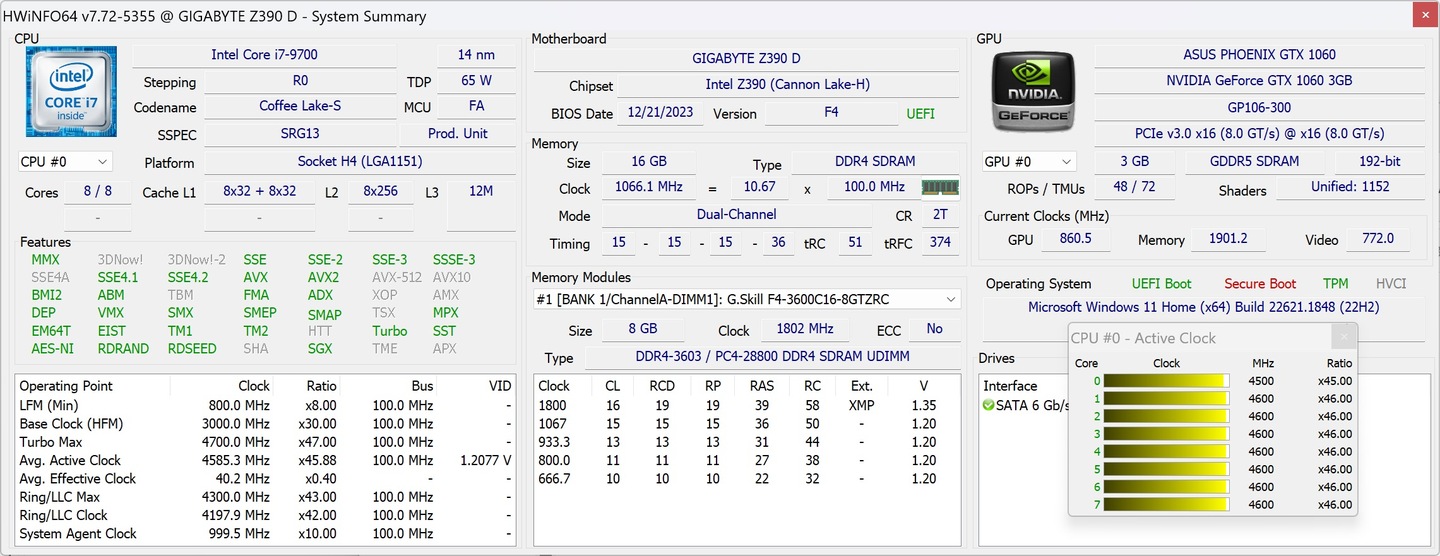The image size is (1440, 556).
Task: Click the PCIe v3.0 x16 bus field
Action: 1259,134
